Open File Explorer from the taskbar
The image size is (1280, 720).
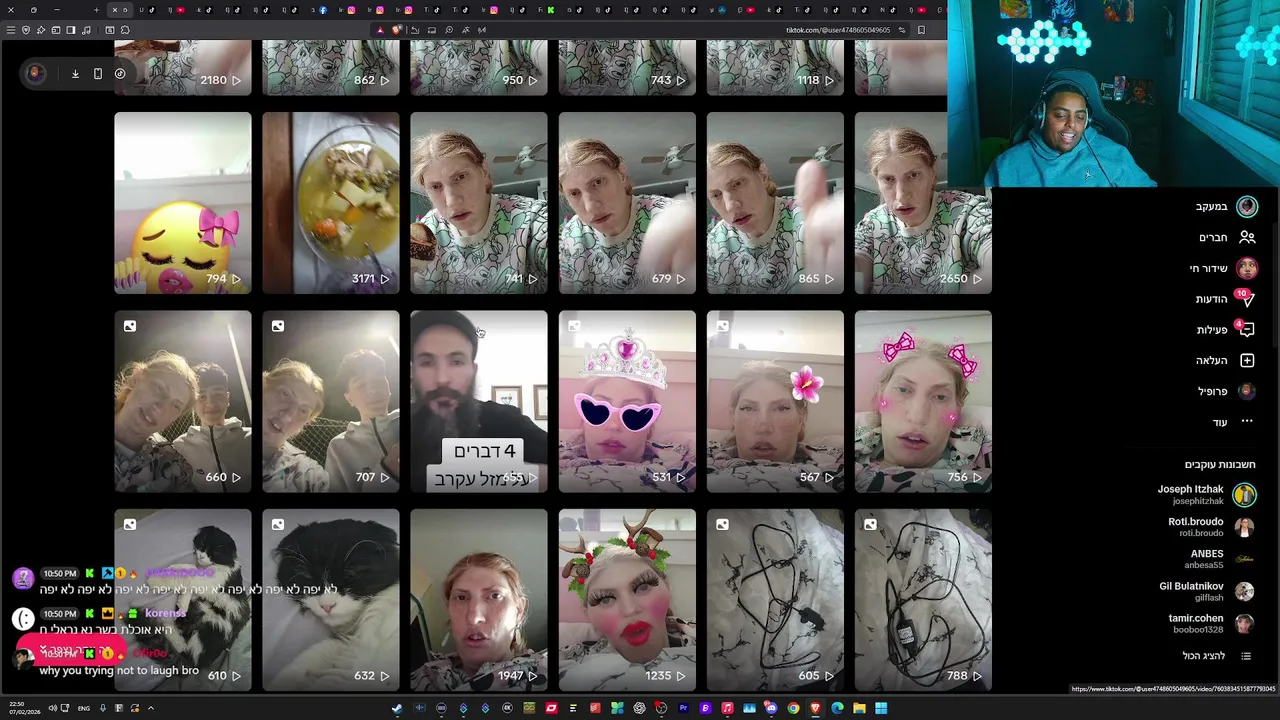pos(859,708)
